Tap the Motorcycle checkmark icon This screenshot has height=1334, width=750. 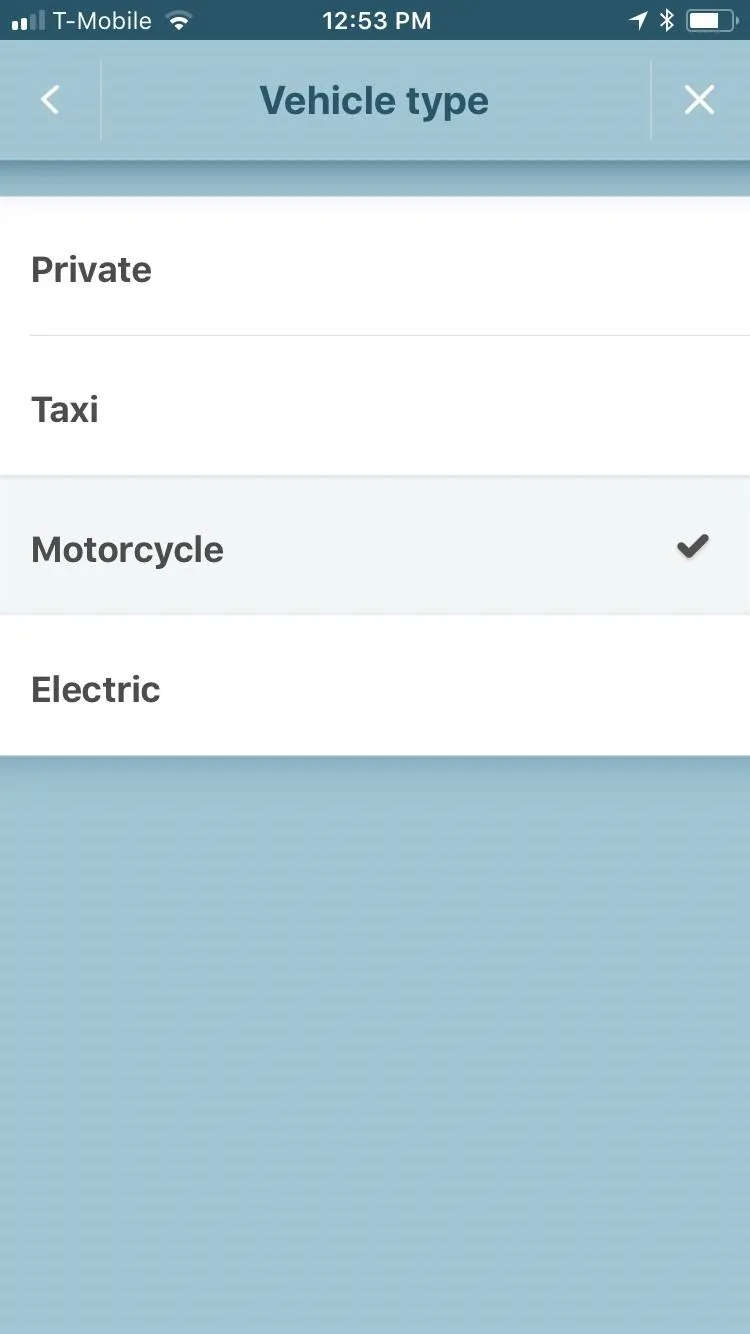tap(693, 546)
